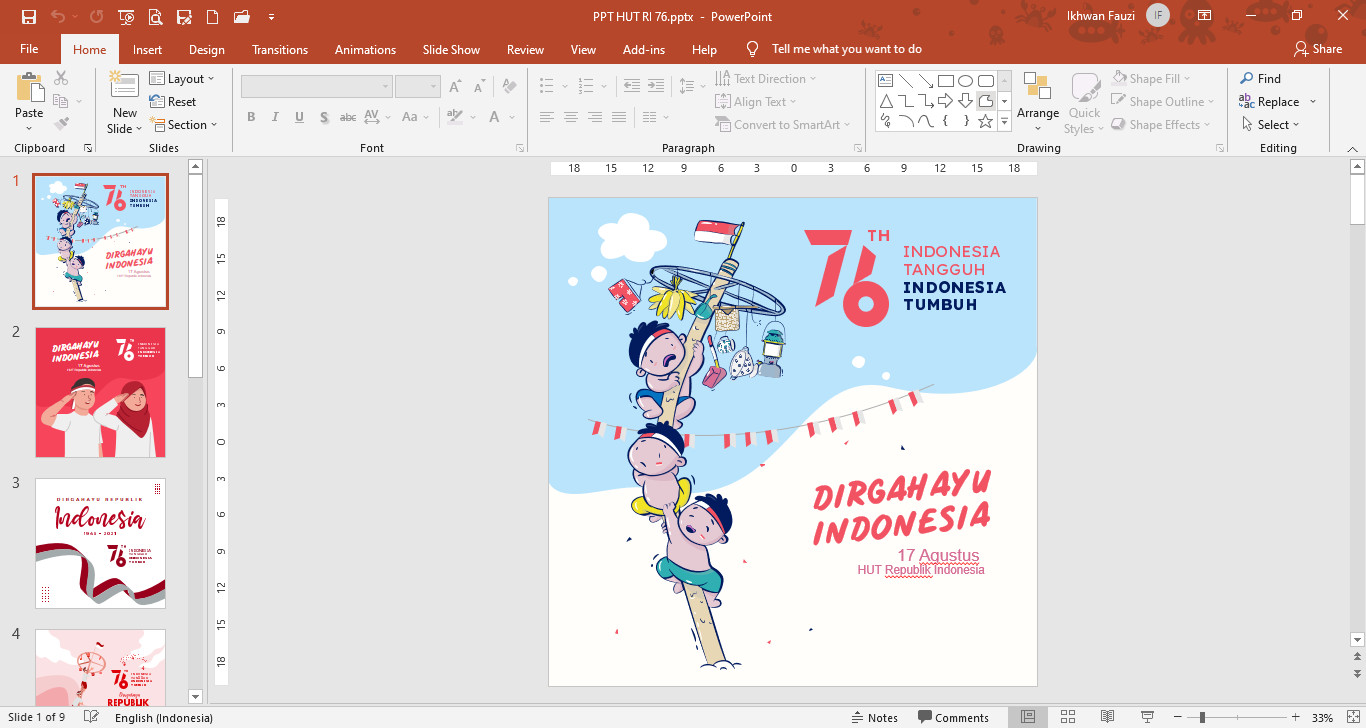Toggle Italic formatting
The image size is (1366, 728).
[275, 117]
